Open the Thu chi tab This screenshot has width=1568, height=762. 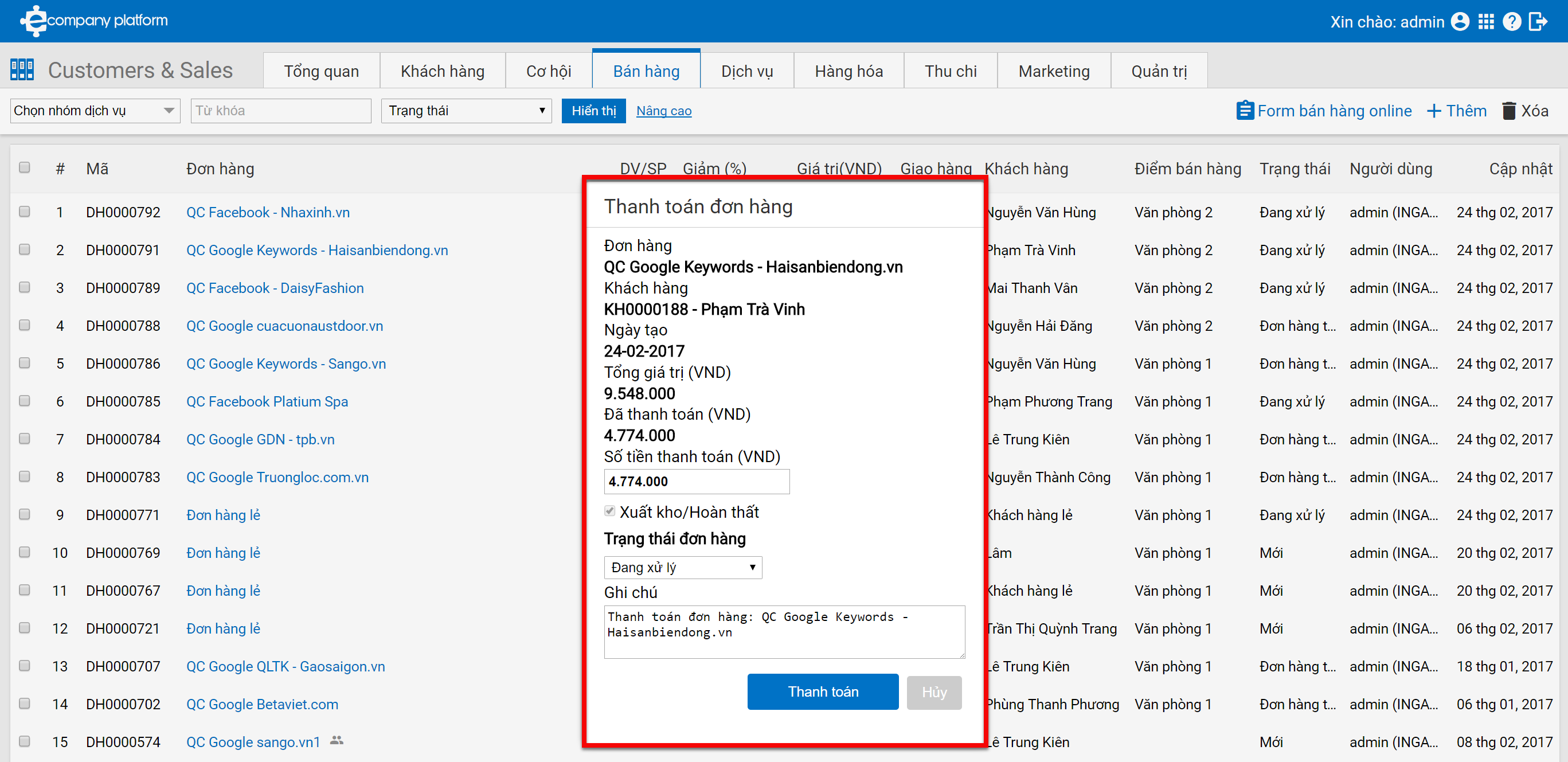tap(950, 71)
